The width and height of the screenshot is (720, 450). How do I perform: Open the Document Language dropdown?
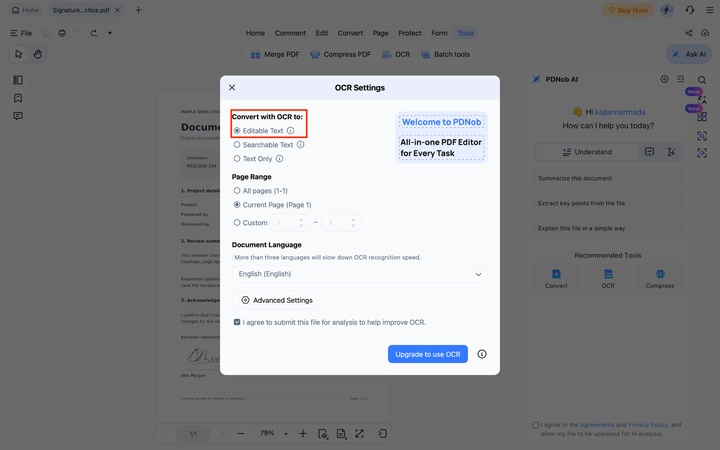360,274
